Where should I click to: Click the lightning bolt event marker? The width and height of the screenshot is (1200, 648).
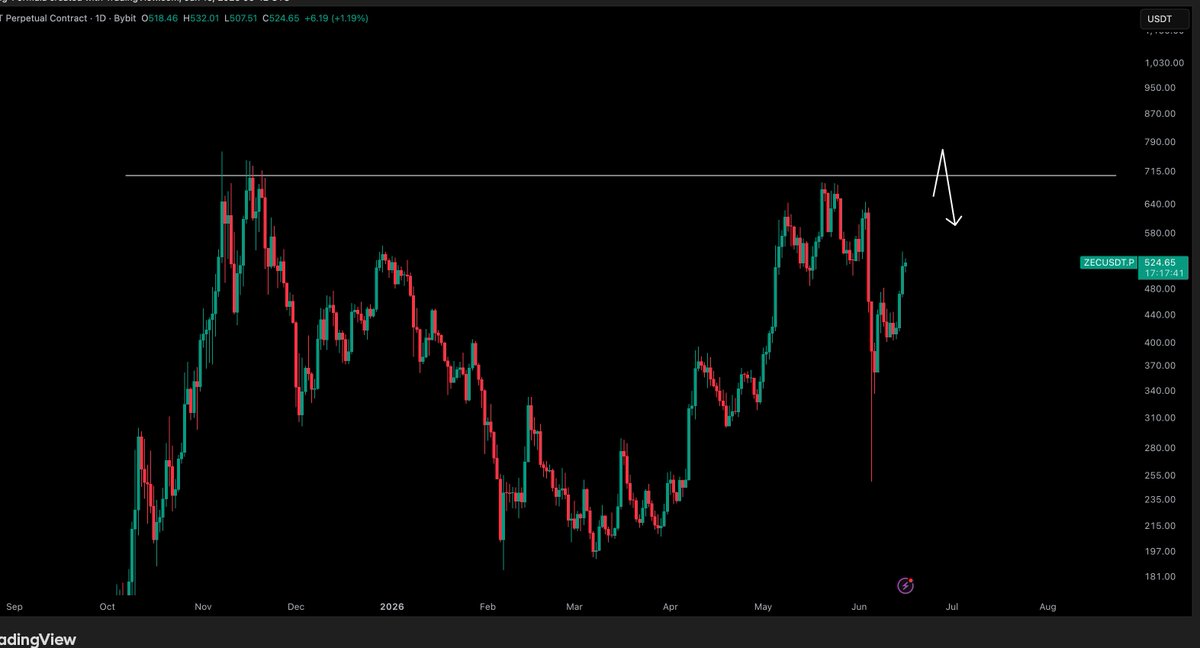pyautogui.click(x=905, y=585)
